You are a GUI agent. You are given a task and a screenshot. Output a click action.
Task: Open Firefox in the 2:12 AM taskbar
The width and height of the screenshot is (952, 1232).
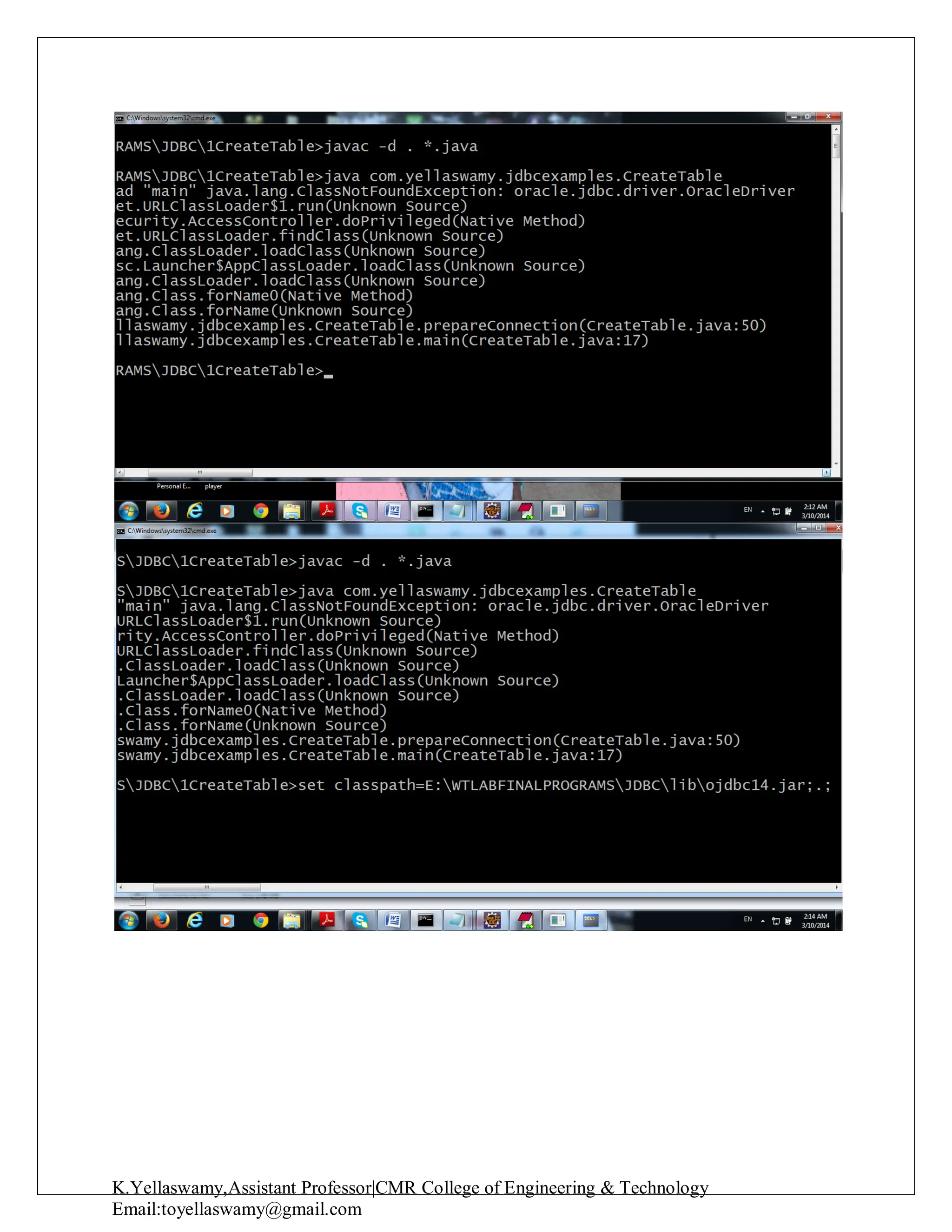pos(161,510)
